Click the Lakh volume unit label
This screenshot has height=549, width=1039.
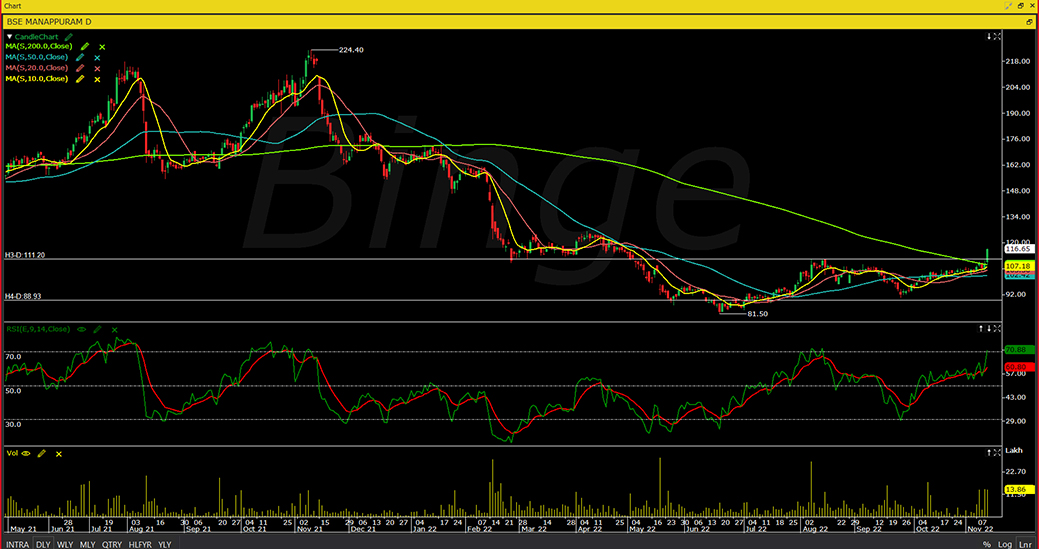point(1014,450)
